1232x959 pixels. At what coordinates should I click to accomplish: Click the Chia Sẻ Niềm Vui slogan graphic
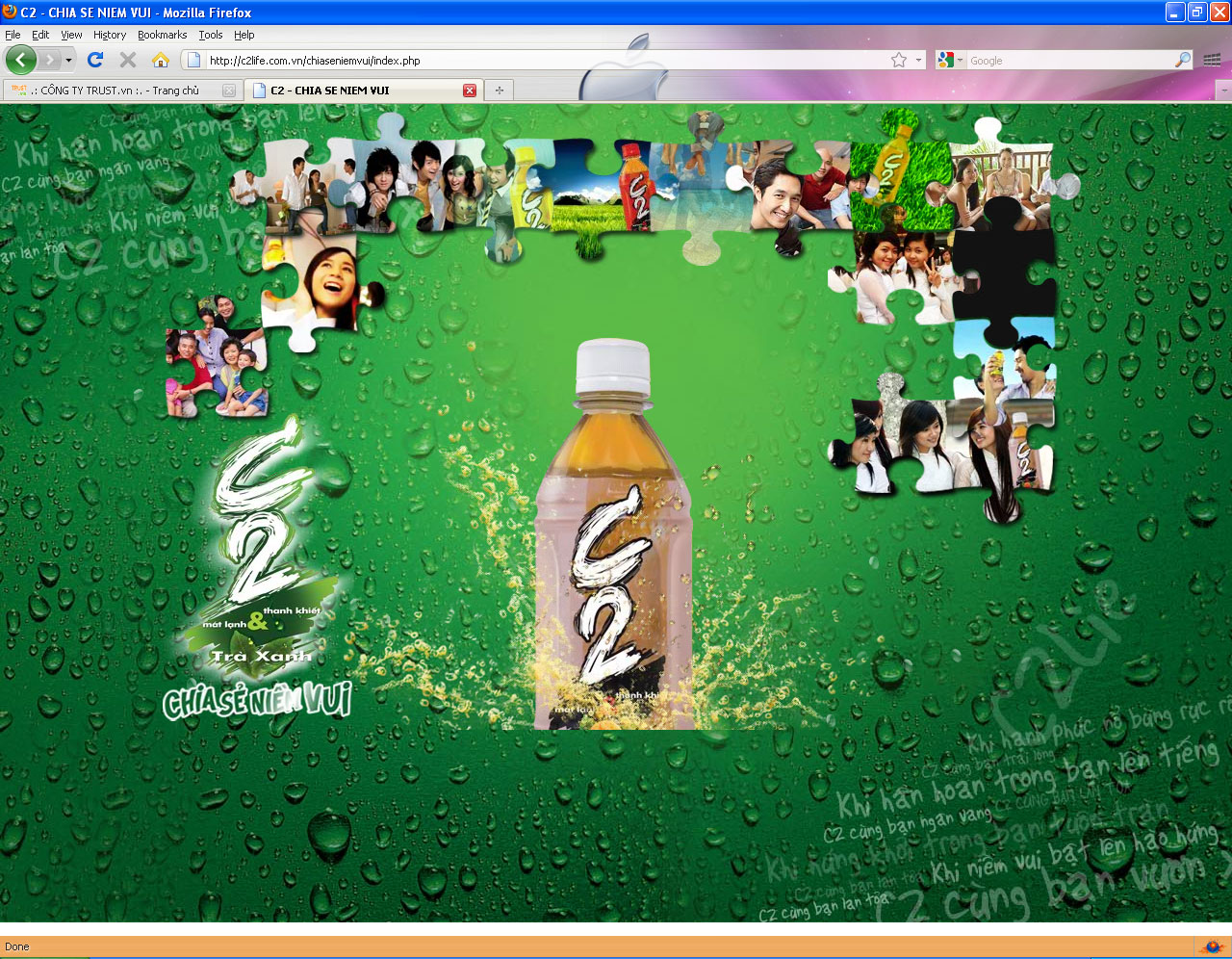pyautogui.click(x=257, y=700)
